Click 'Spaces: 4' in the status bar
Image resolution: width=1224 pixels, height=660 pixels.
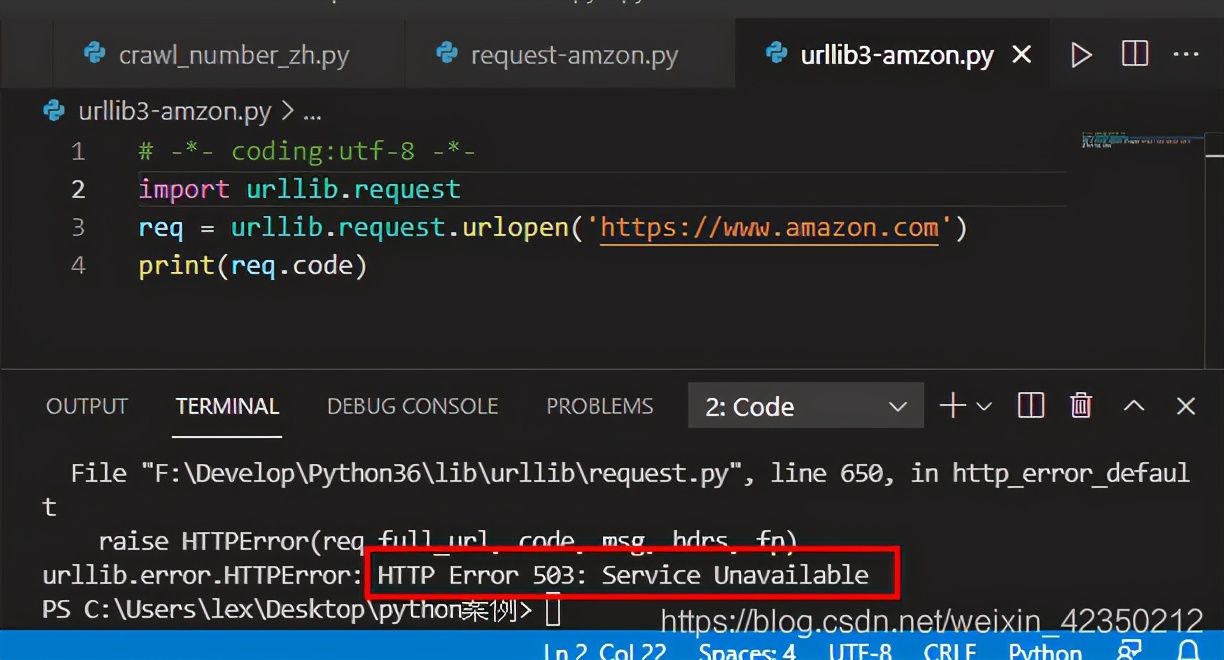tap(745, 651)
